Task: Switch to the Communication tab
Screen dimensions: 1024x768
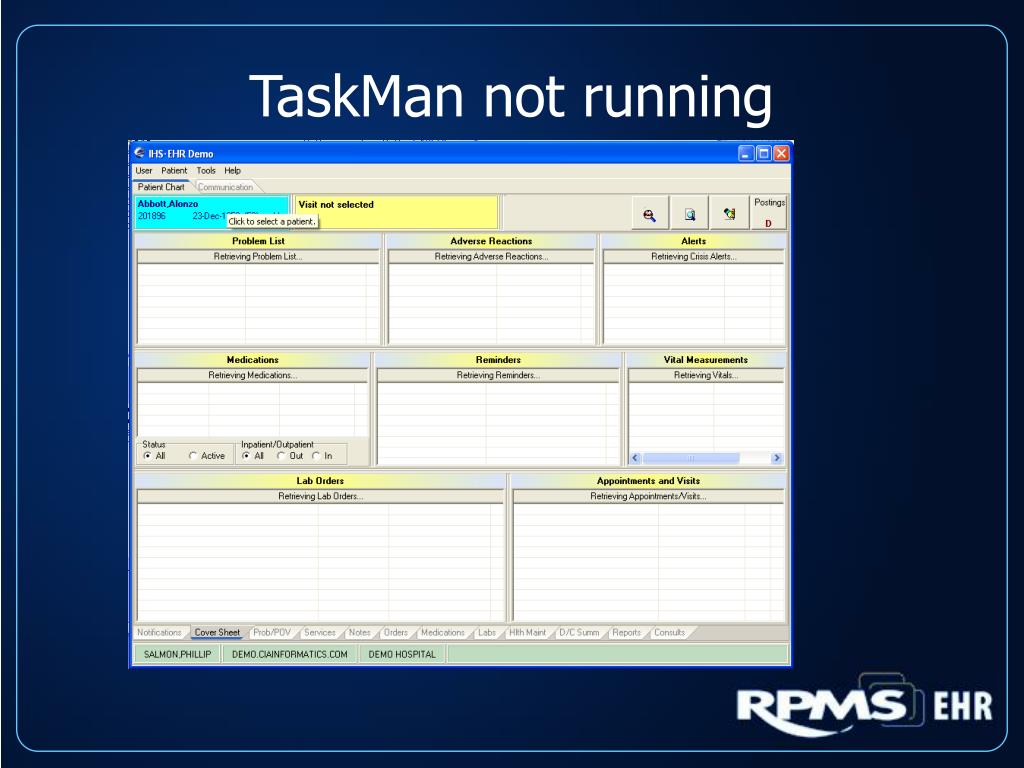Action: coord(225,187)
